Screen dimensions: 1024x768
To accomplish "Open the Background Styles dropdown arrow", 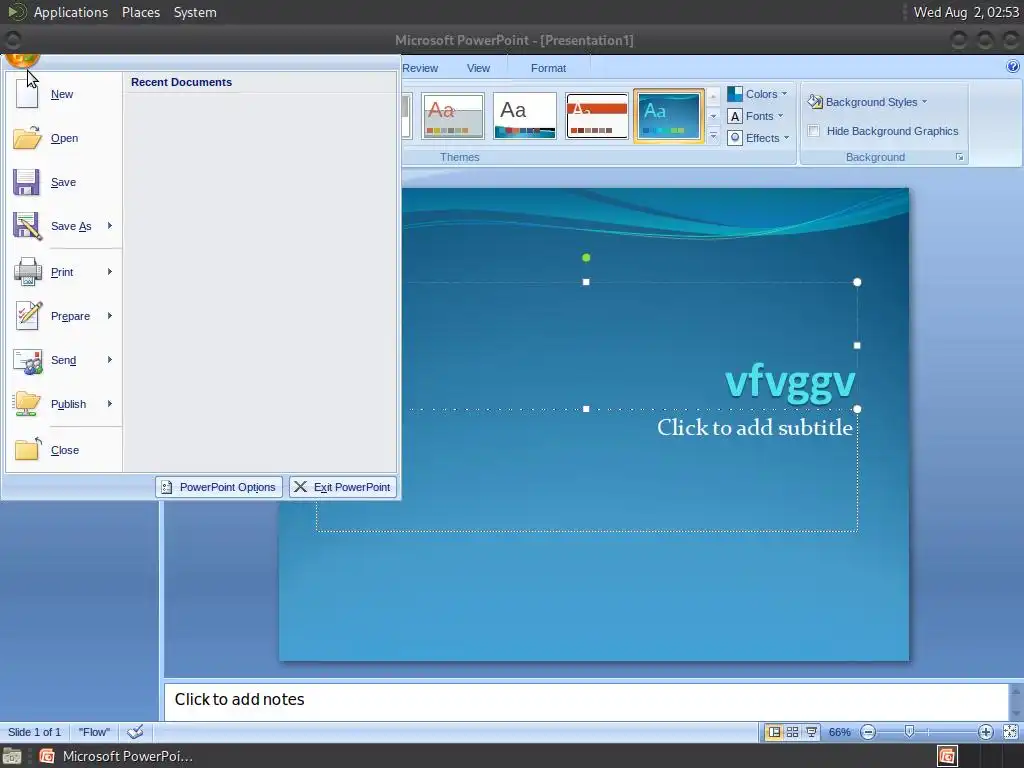I will [x=924, y=102].
